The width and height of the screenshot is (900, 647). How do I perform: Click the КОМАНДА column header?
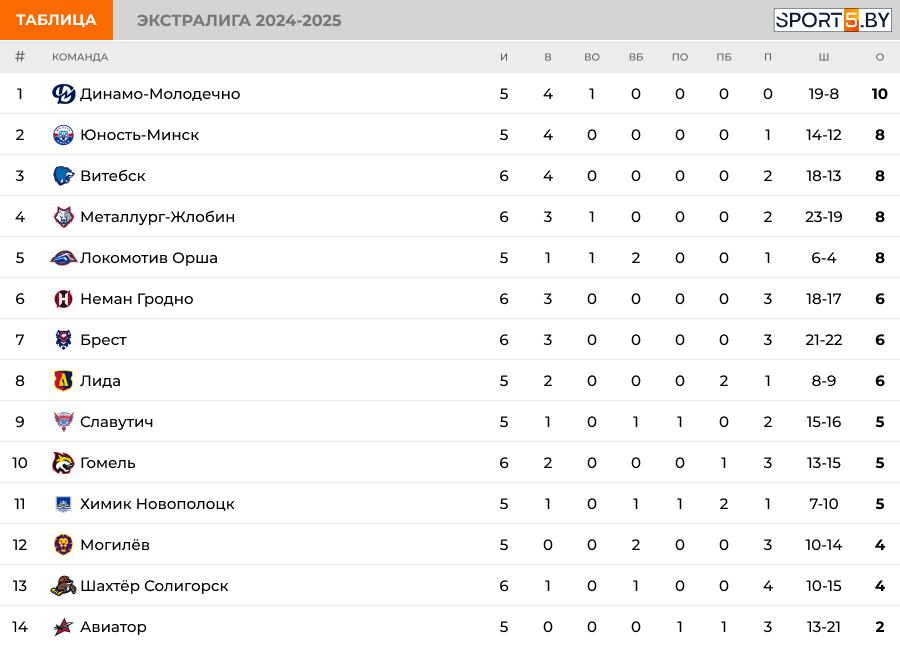tap(80, 57)
